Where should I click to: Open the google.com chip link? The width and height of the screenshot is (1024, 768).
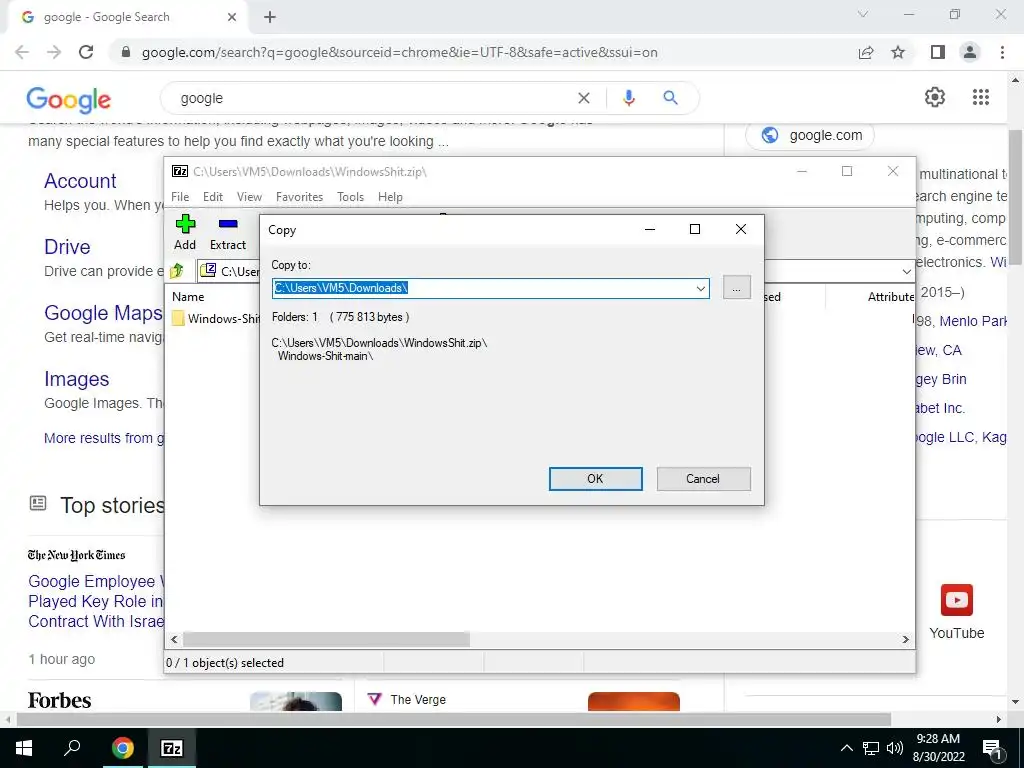[810, 135]
